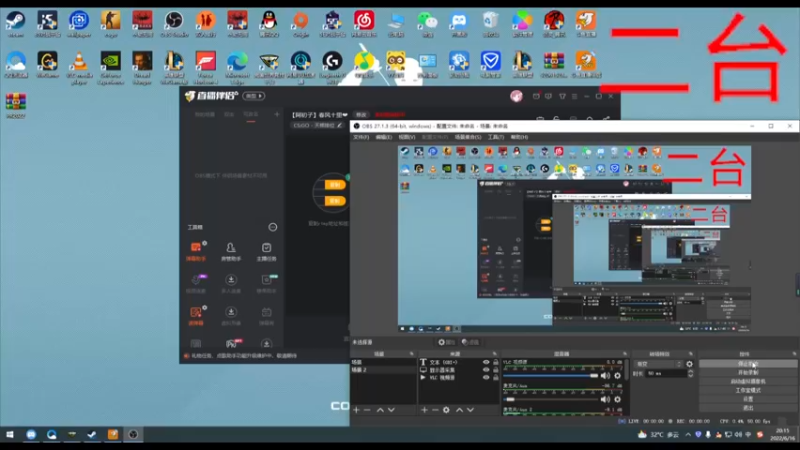Move source up in OBS sources panel
The height and width of the screenshot is (450, 800).
(459, 410)
